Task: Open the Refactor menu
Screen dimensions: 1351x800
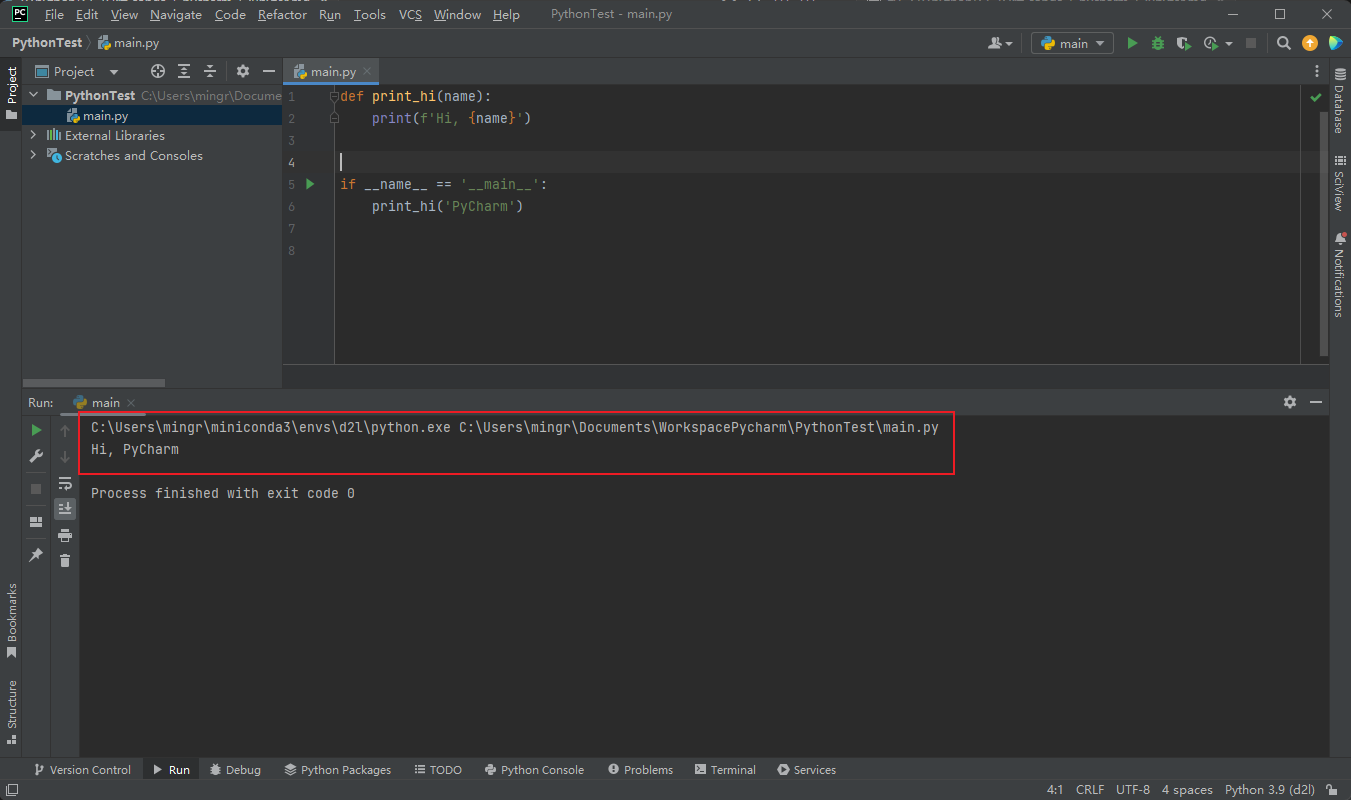Action: tap(283, 14)
